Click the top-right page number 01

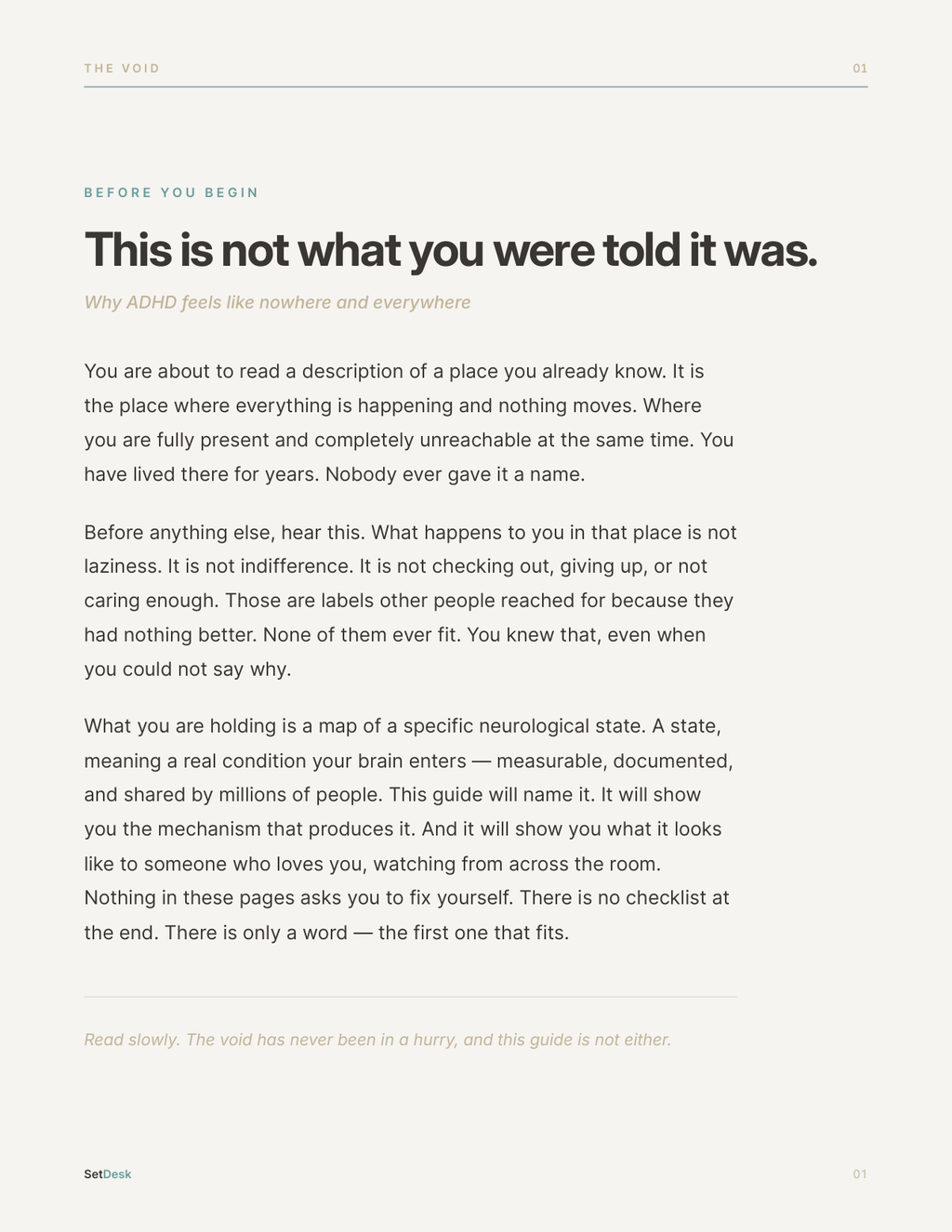[860, 69]
